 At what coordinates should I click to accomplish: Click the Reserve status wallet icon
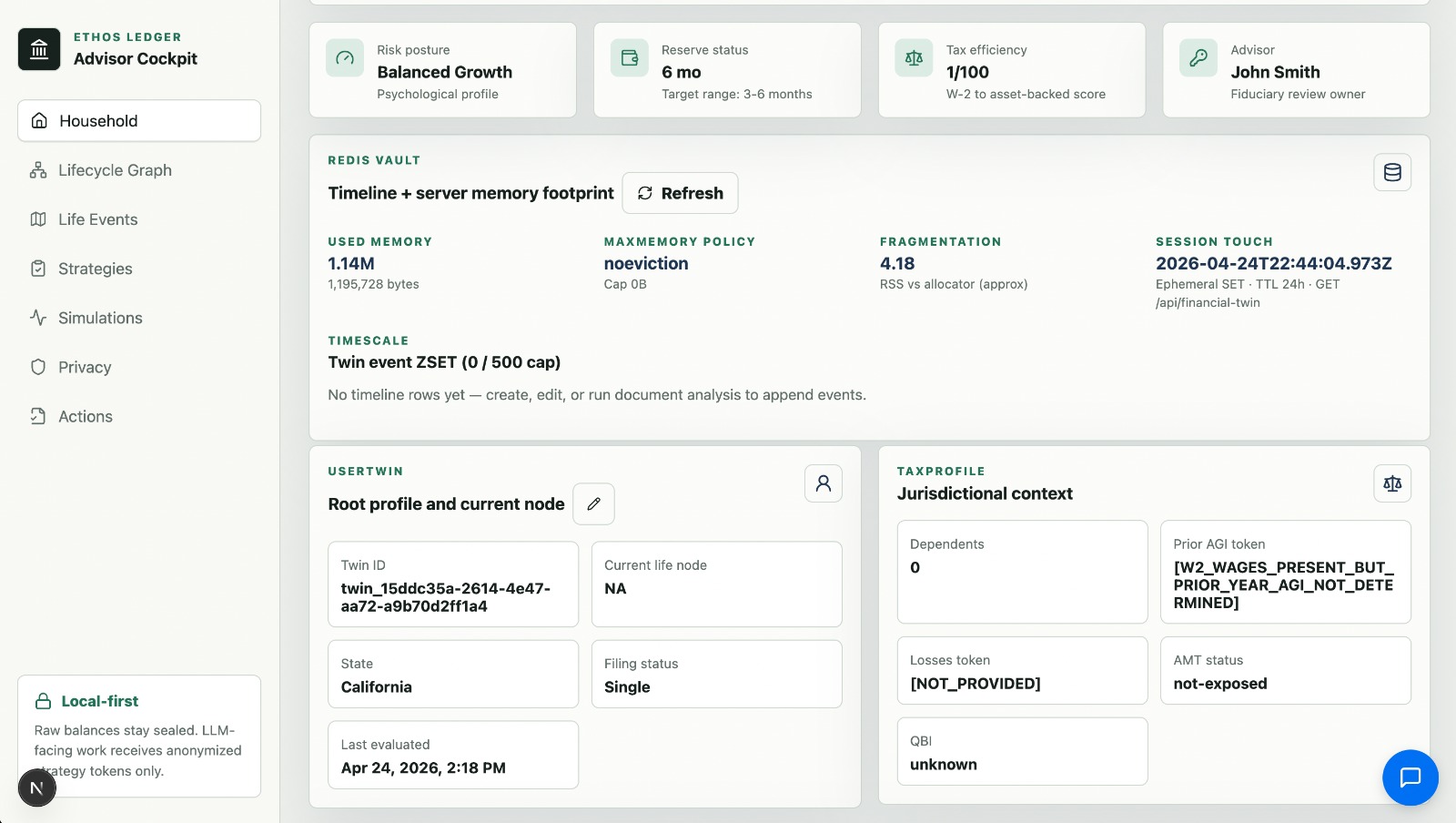pos(630,58)
